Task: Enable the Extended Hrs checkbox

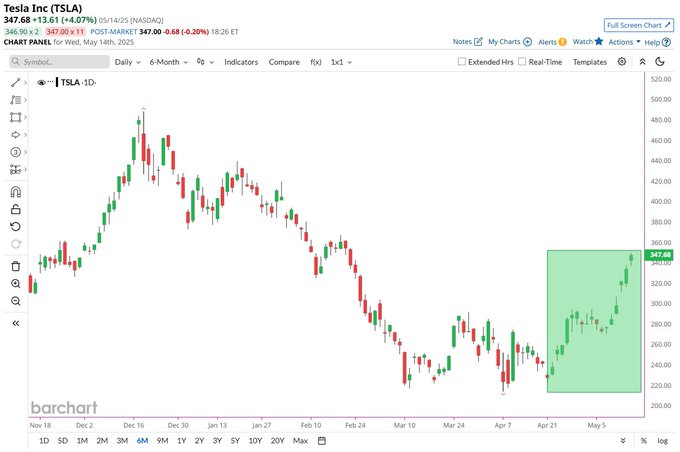Action: pos(462,62)
